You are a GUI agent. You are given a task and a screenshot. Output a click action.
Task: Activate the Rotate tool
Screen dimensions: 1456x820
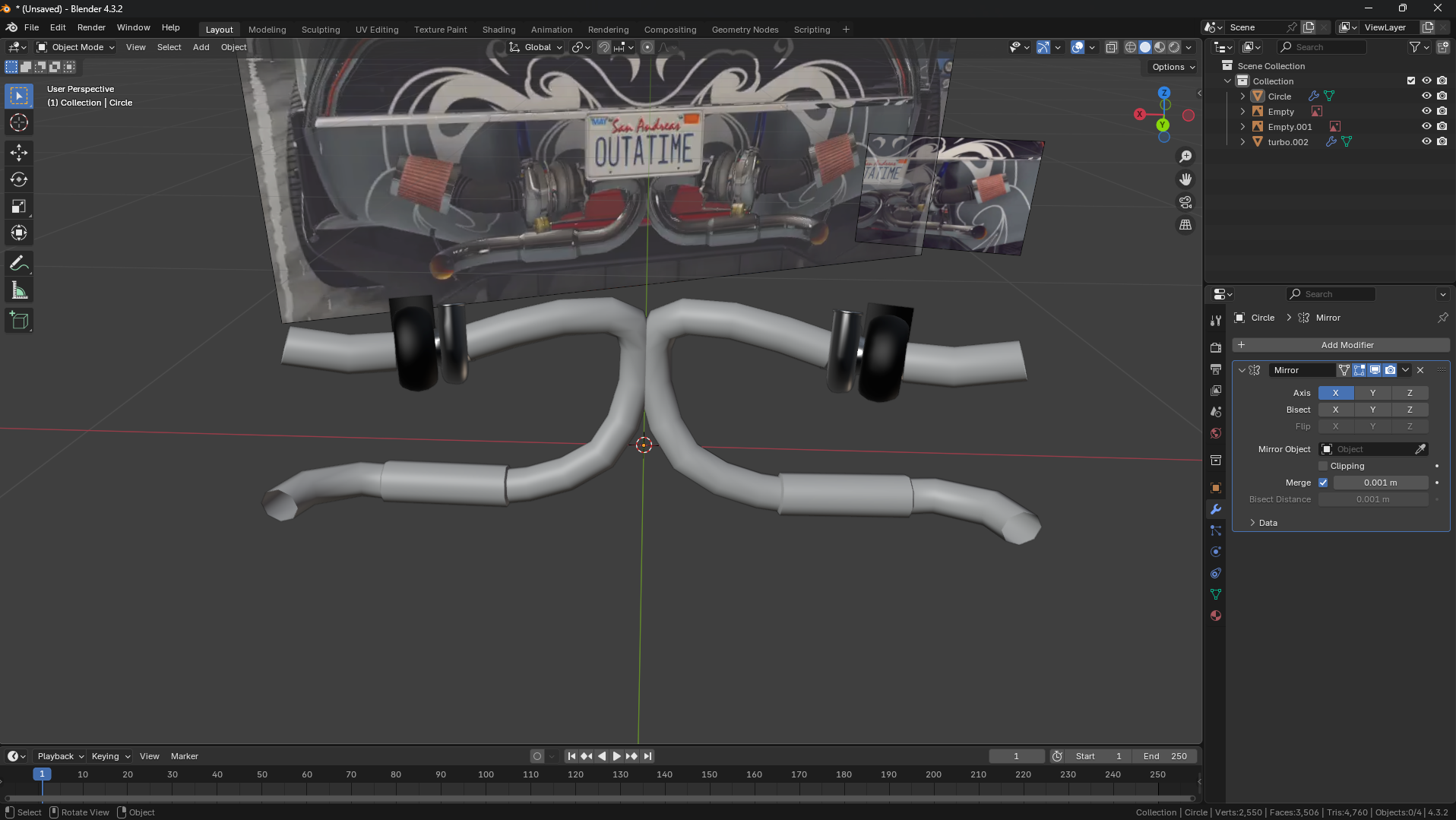pyautogui.click(x=19, y=179)
